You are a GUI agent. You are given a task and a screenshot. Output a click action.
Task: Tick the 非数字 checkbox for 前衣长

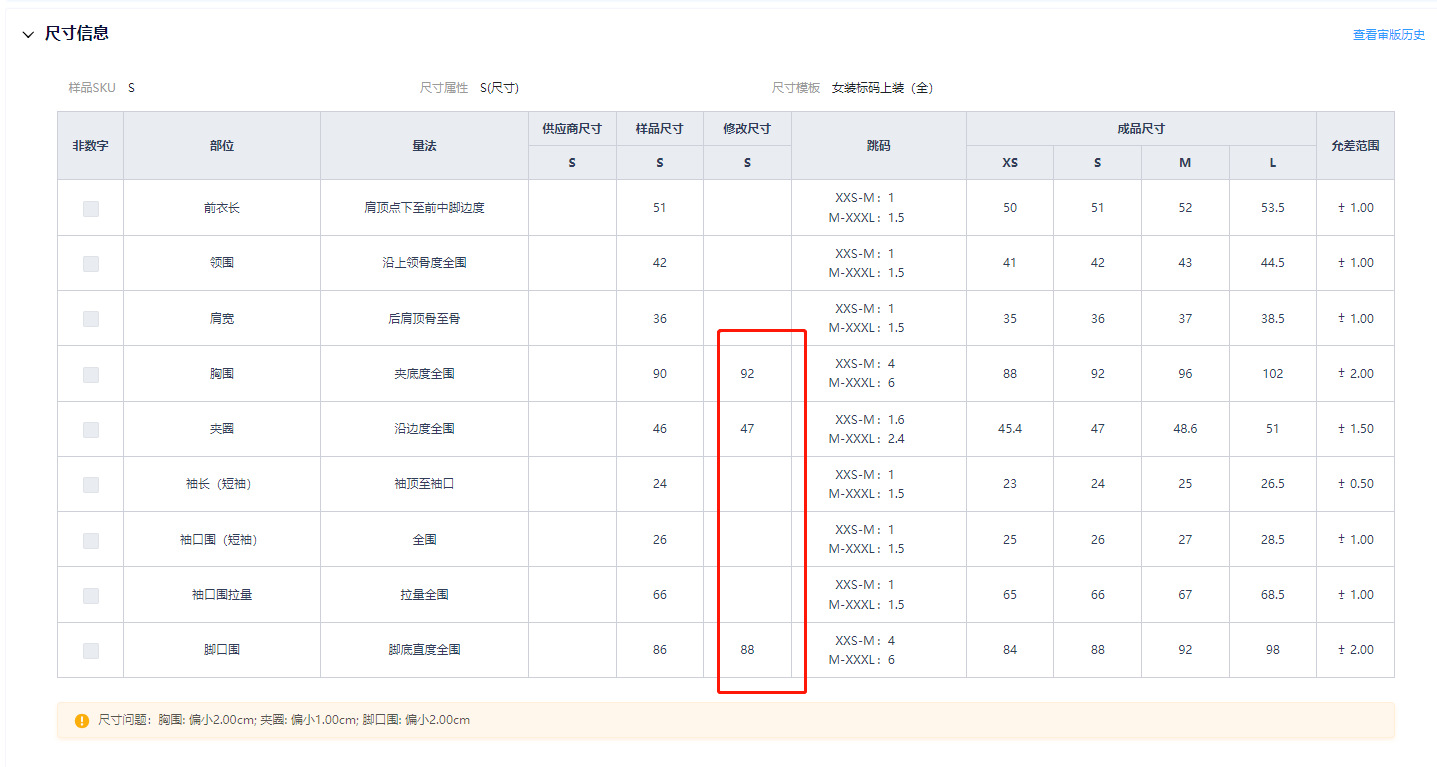coord(91,208)
